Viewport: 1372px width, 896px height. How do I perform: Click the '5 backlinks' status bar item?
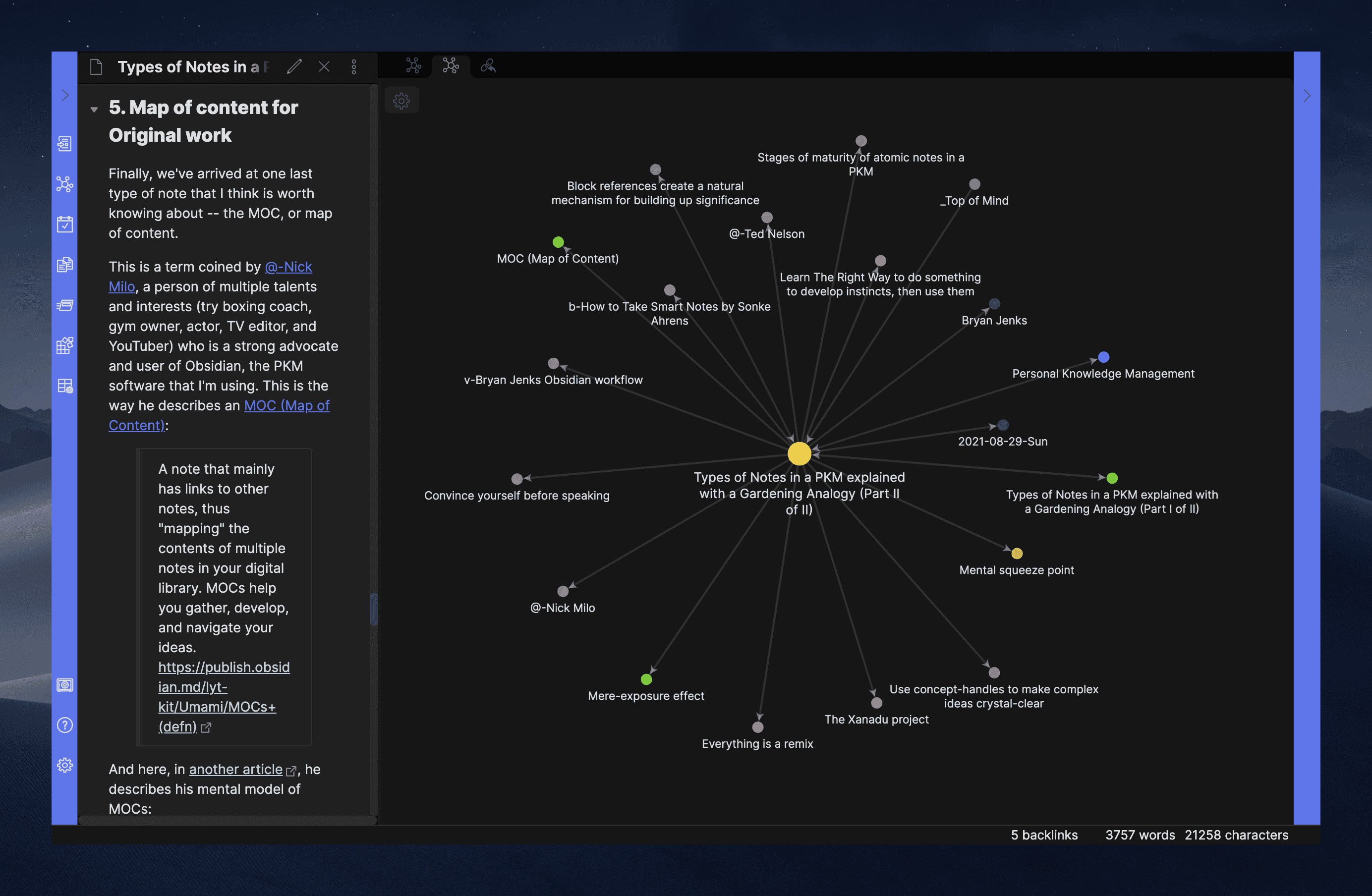pos(1043,835)
